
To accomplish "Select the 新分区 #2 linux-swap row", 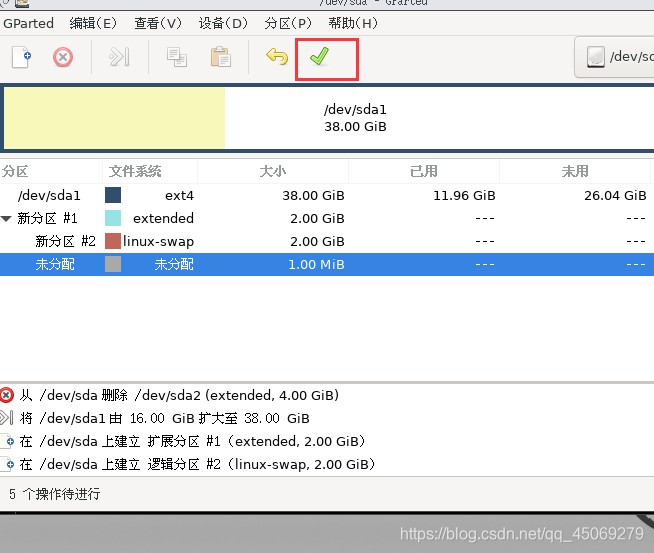I will point(327,241).
